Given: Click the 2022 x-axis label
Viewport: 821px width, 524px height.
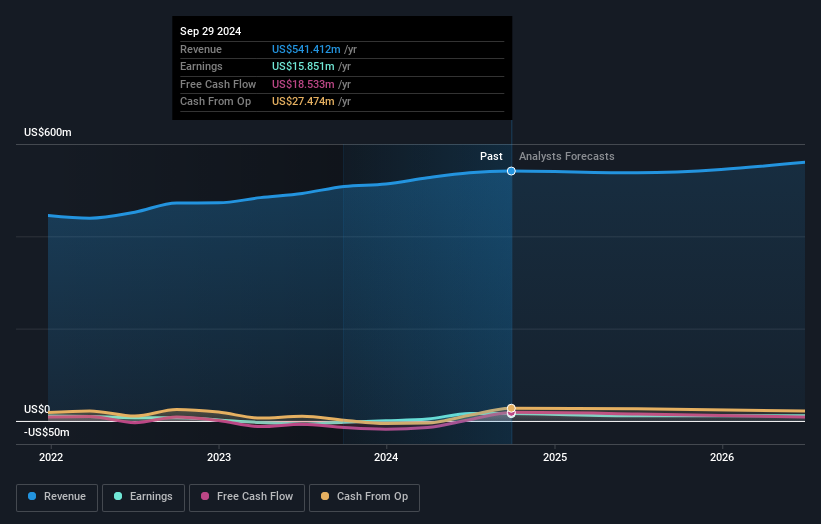Looking at the screenshot, I should point(51,458).
